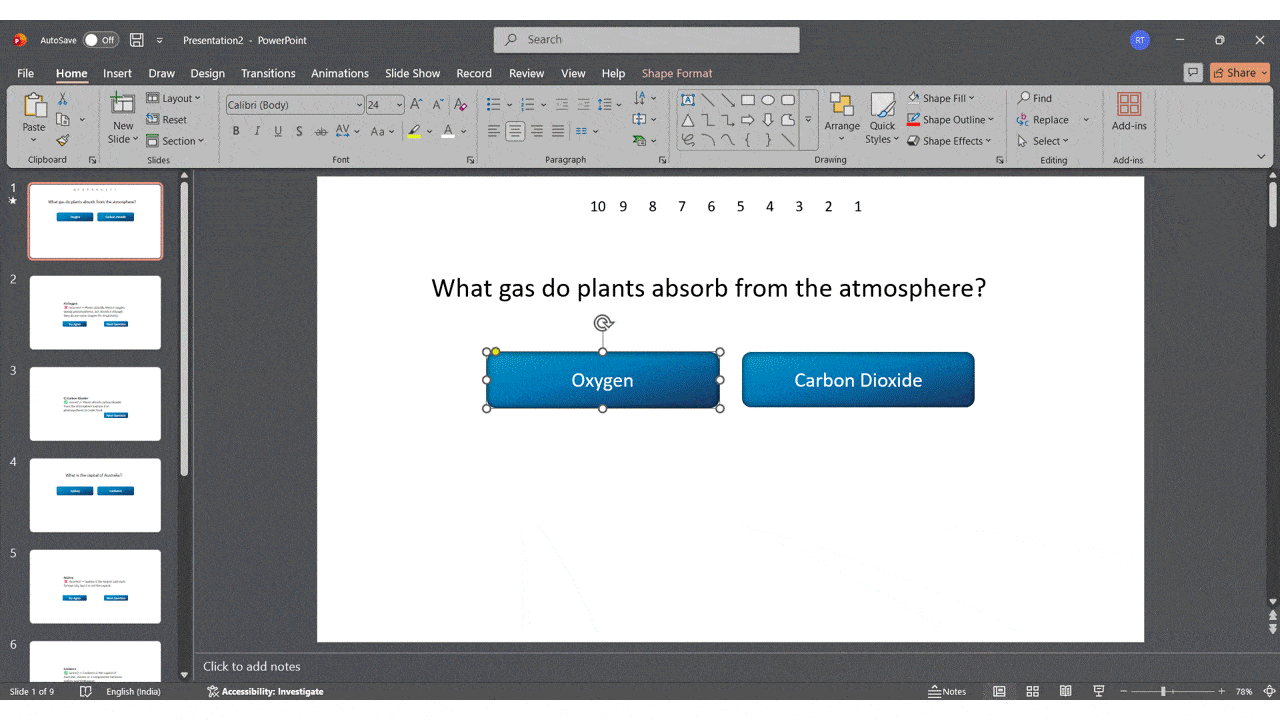The width and height of the screenshot is (1280, 720).
Task: Select slide 4 thumbnail about Australia
Action: click(95, 495)
